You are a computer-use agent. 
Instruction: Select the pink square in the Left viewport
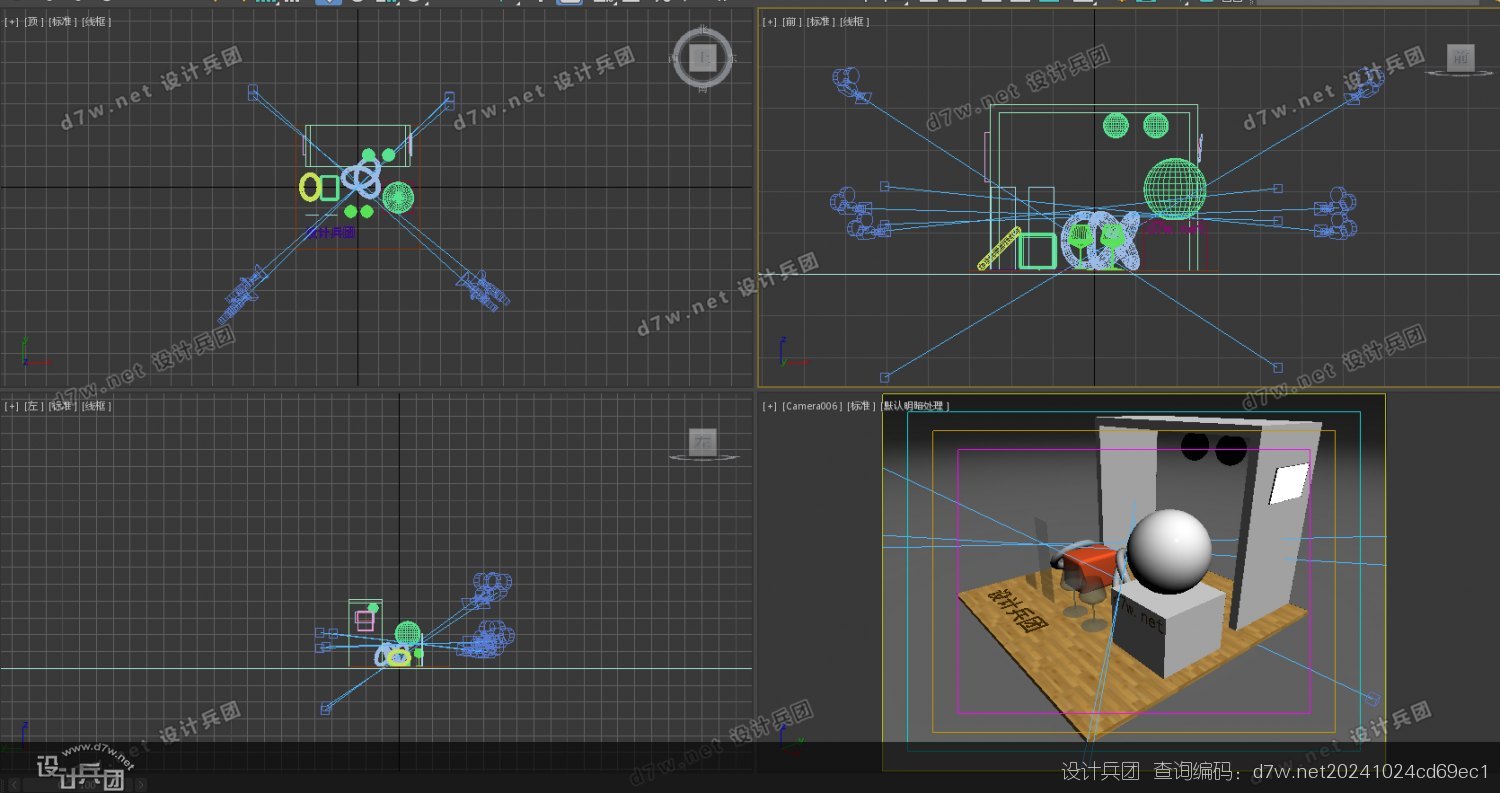pos(365,620)
